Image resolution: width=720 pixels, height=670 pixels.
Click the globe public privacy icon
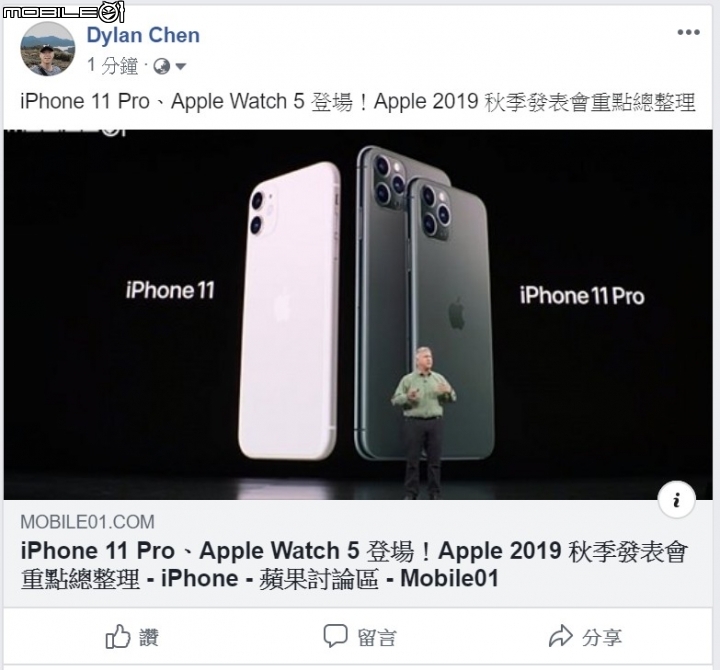pyautogui.click(x=162, y=67)
